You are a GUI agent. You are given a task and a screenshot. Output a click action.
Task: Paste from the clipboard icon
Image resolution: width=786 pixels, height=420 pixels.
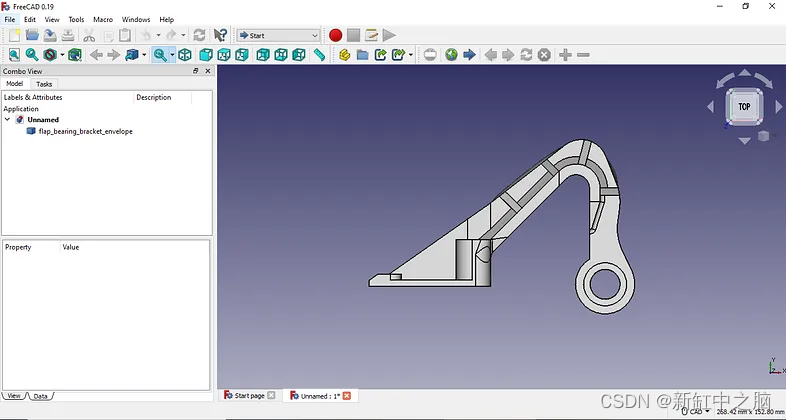point(125,35)
